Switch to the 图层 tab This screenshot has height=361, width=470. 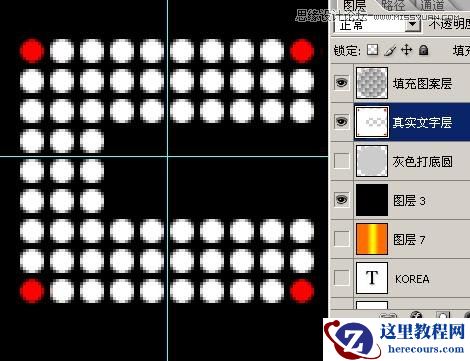click(x=354, y=5)
